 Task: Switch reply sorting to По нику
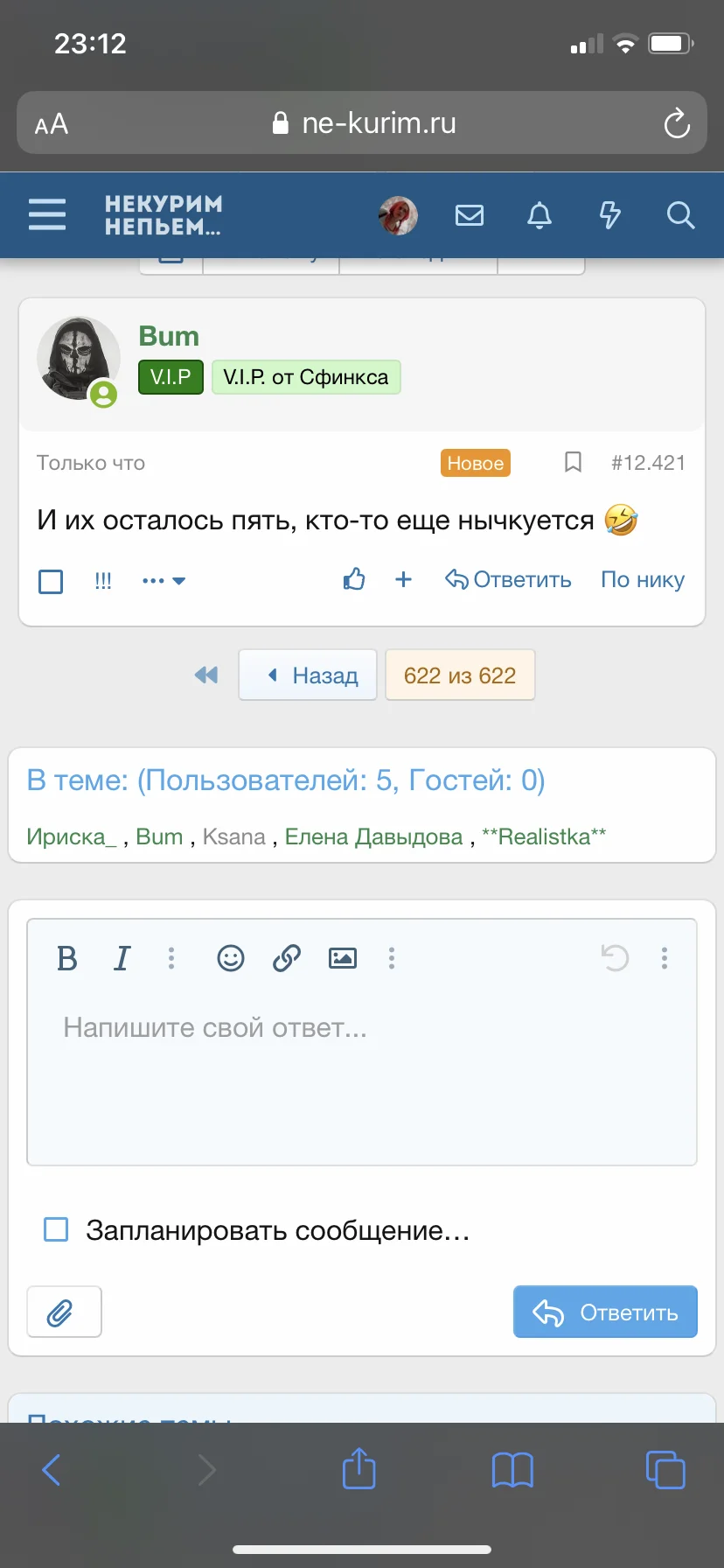coord(642,579)
